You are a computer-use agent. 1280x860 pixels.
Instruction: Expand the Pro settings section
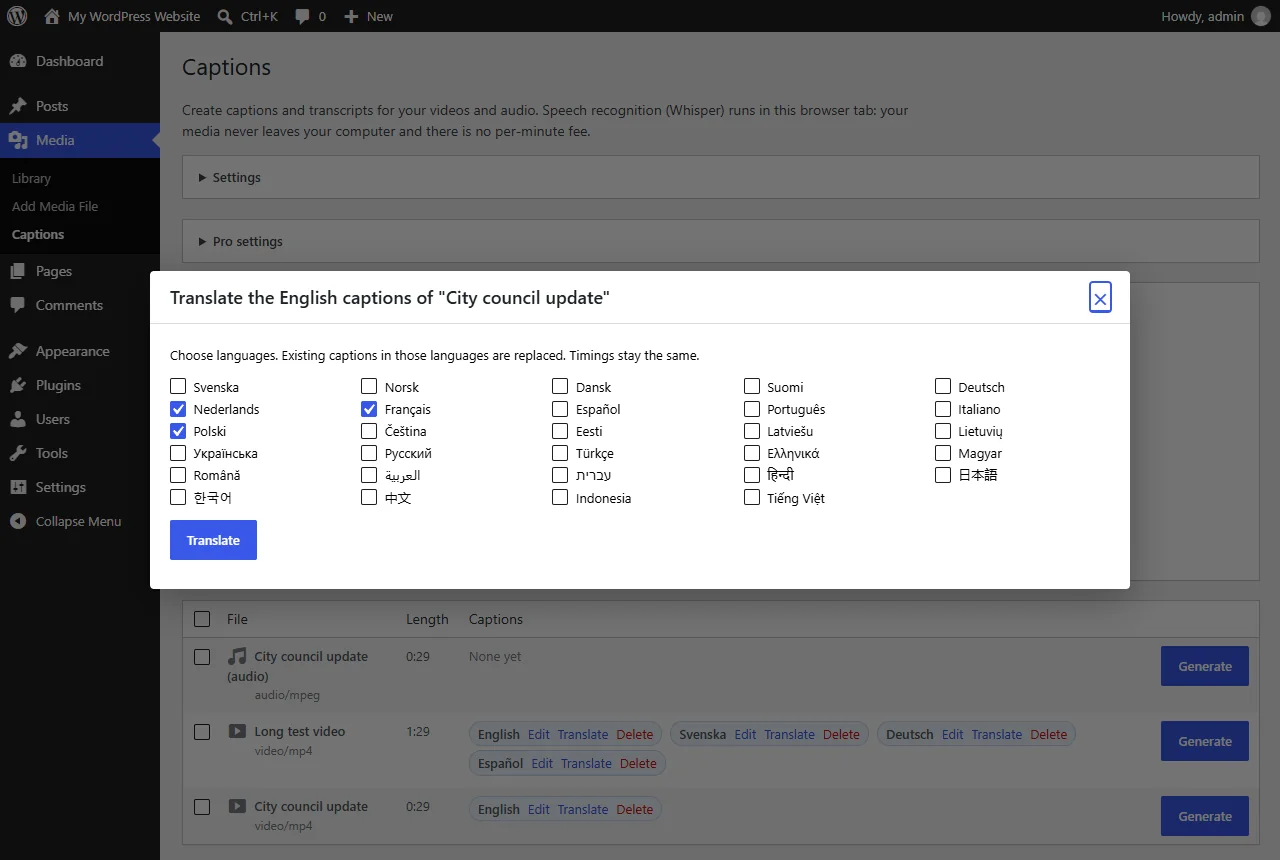(x=720, y=241)
